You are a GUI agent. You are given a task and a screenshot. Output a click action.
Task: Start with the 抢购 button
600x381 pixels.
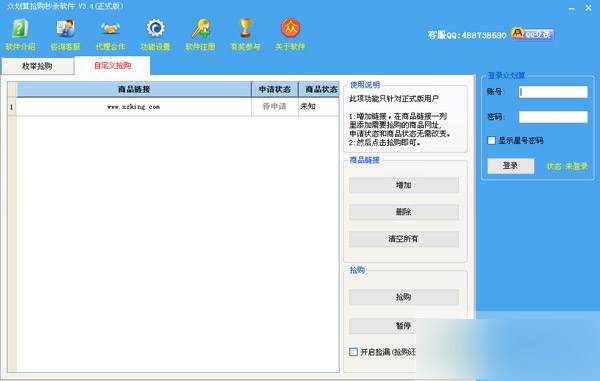point(404,297)
